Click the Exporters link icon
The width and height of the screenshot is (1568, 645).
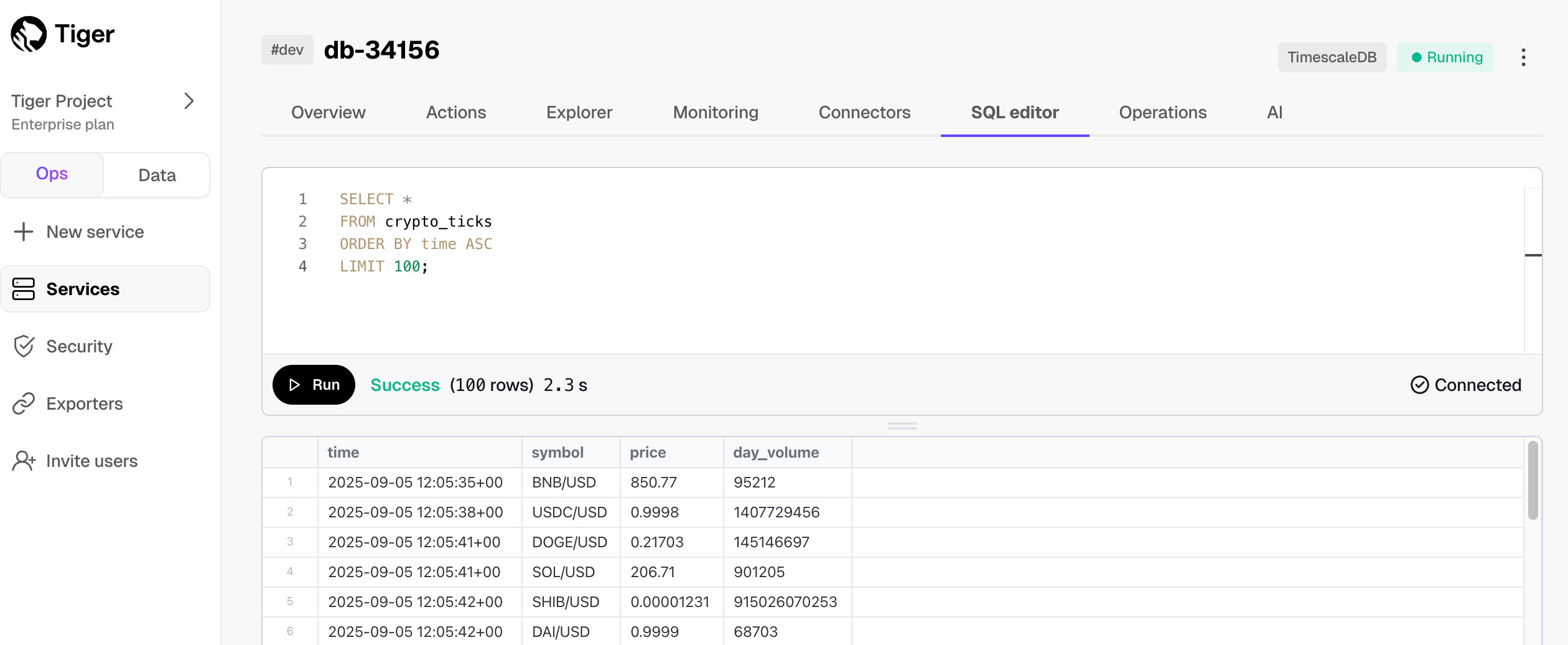click(x=24, y=403)
